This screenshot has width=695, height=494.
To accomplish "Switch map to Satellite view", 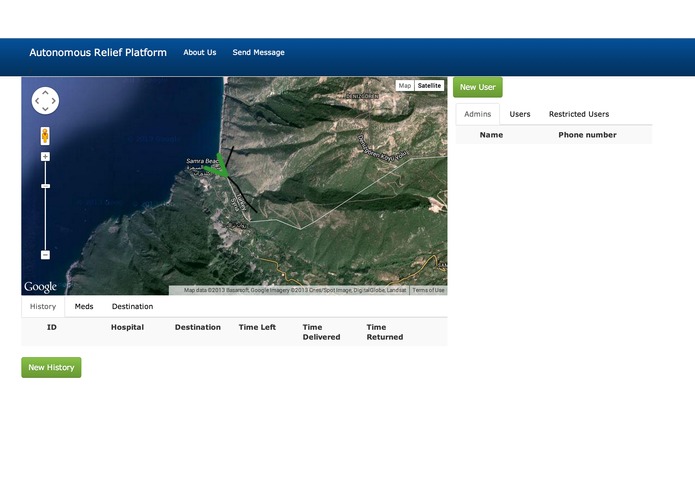I will [429, 86].
